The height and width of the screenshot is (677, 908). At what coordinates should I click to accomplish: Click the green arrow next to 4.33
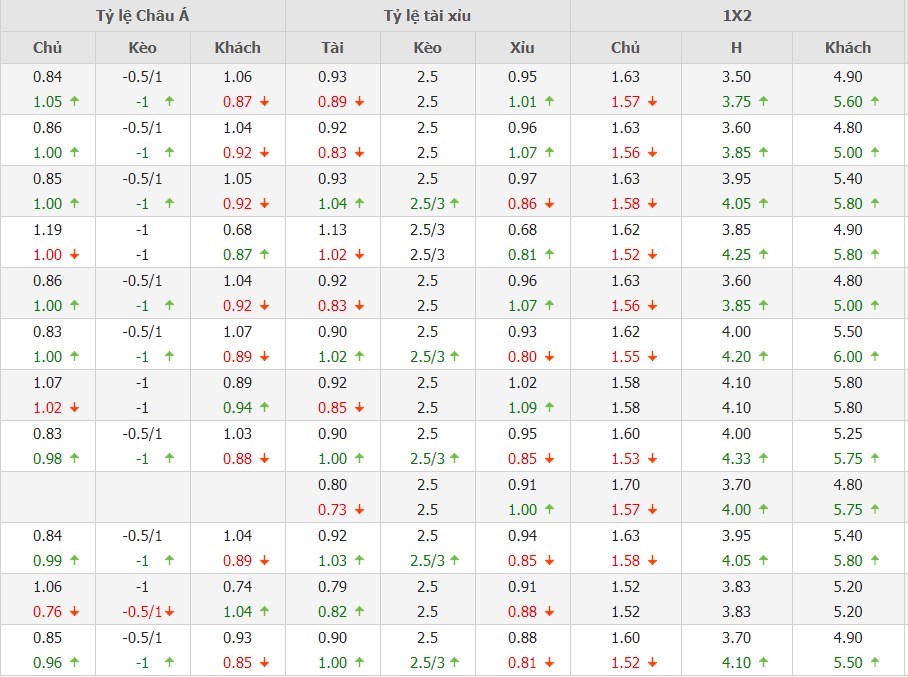coord(763,459)
